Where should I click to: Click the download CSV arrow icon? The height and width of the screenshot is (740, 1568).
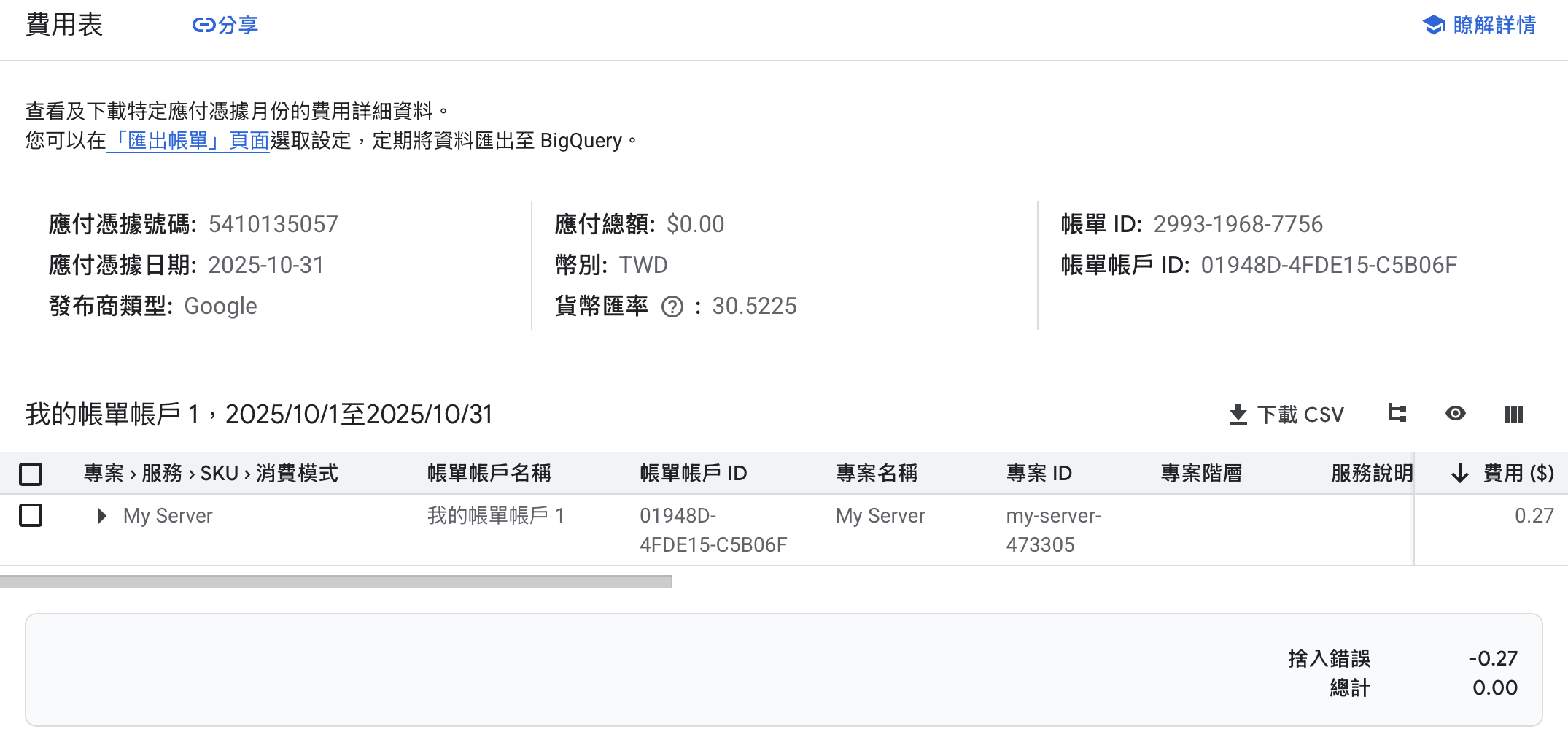click(x=1238, y=415)
